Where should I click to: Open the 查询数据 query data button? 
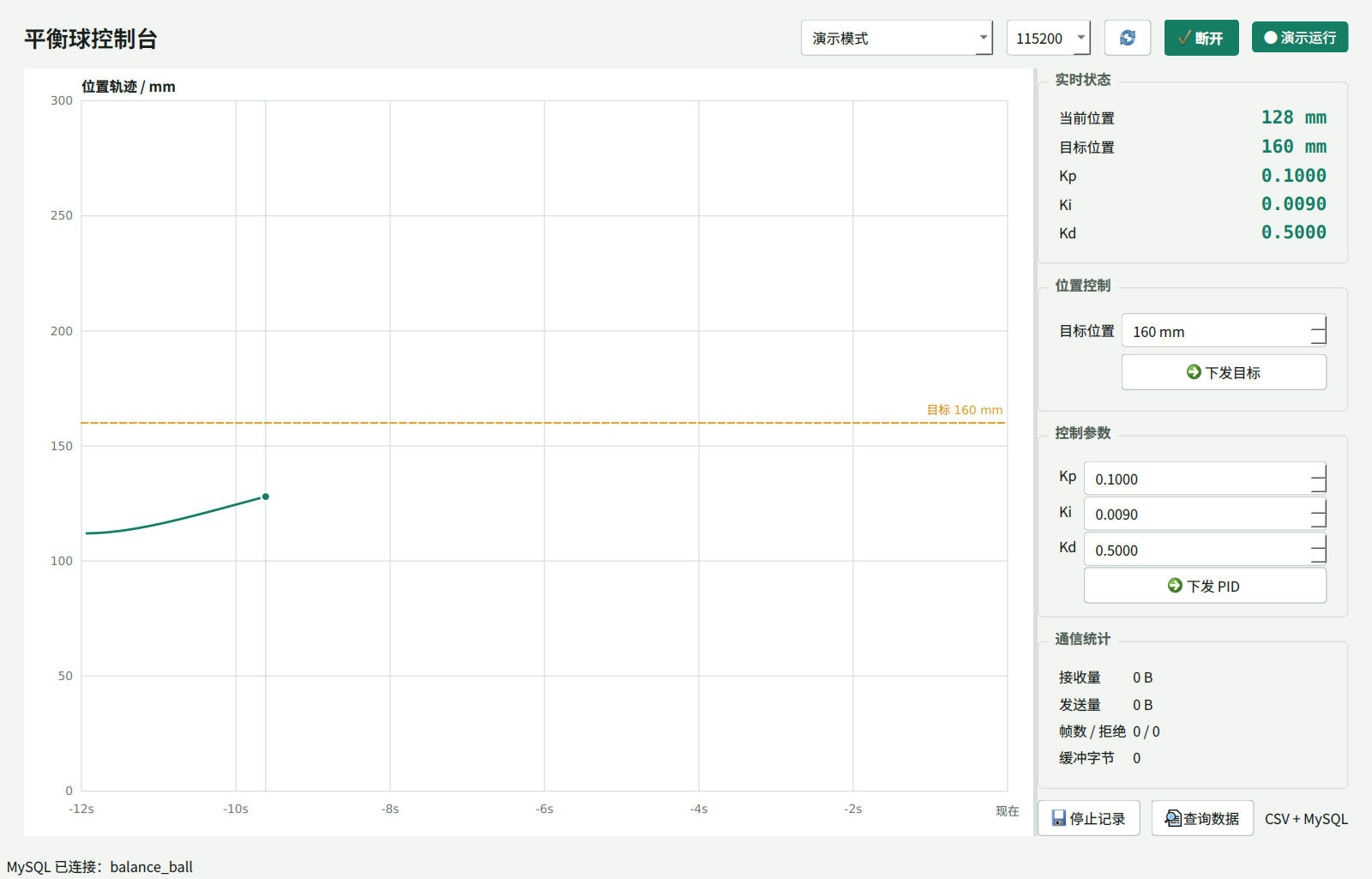click(x=1202, y=818)
